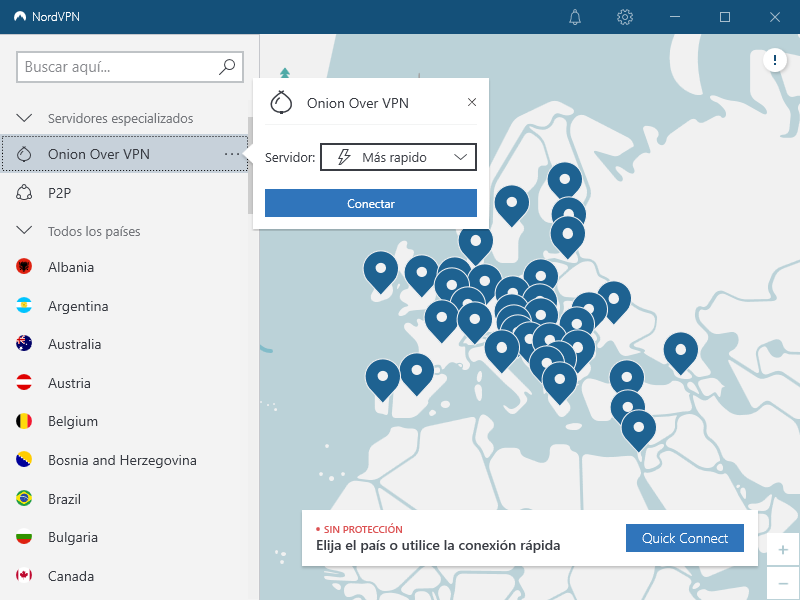Viewport: 800px width, 614px height.
Task: Select Belgium from the country list
Action: [x=124, y=421]
